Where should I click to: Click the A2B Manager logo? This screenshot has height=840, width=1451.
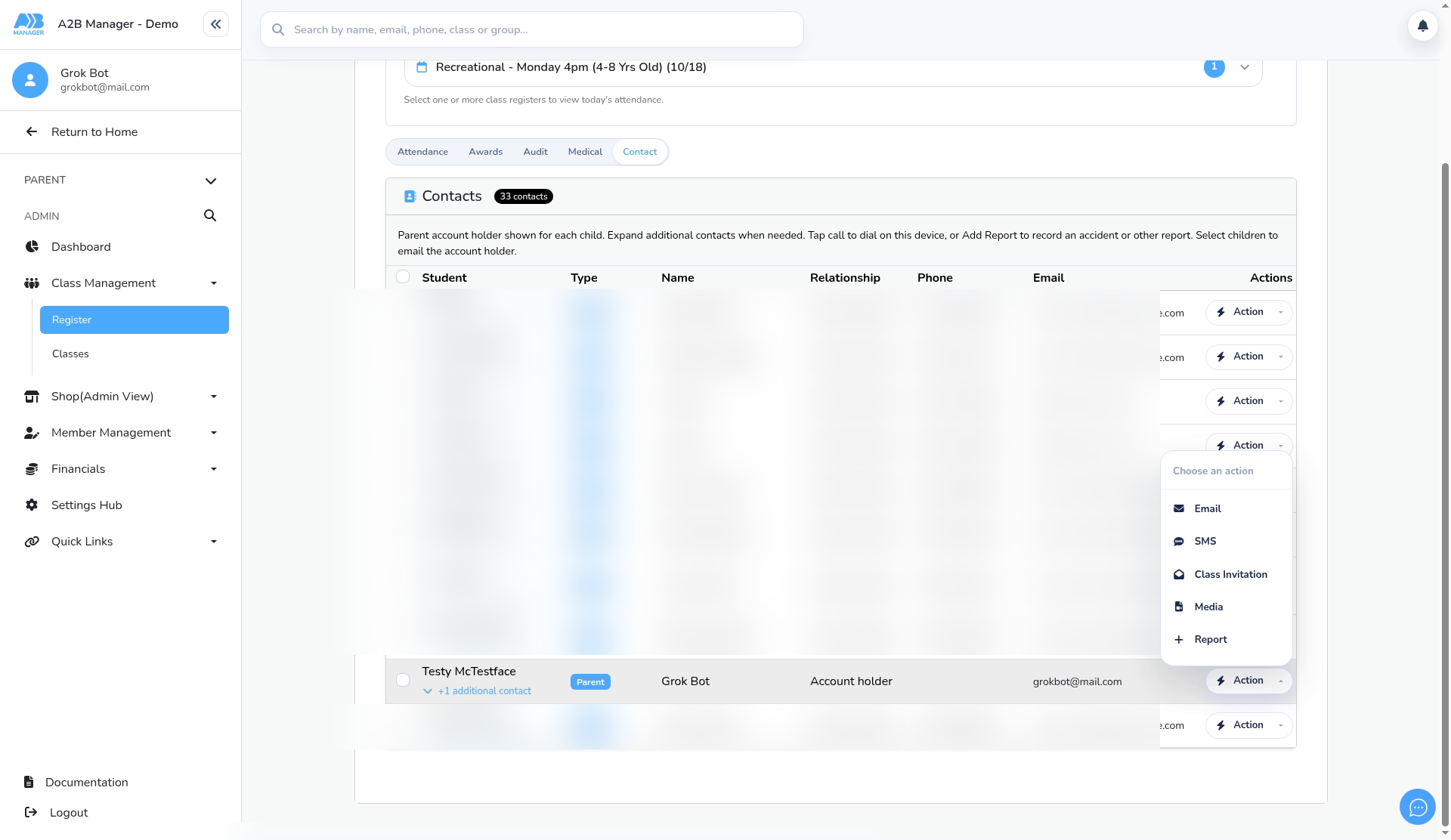(29, 24)
